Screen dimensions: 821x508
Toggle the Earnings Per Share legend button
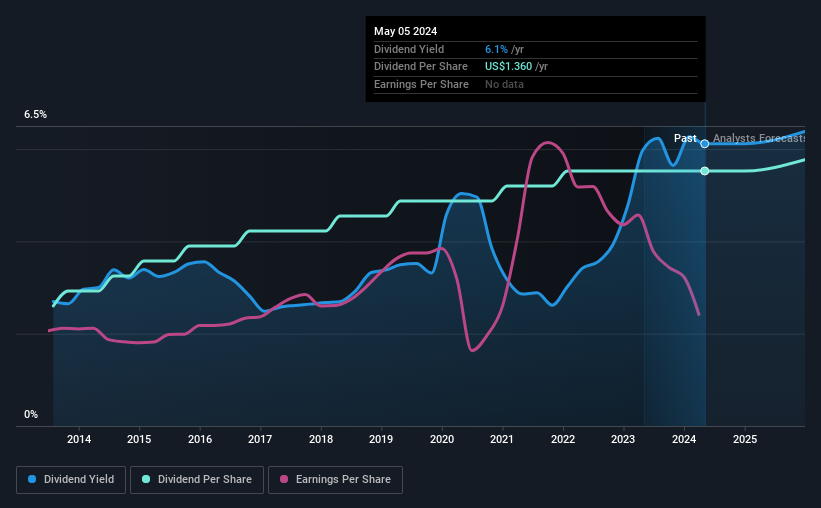click(x=336, y=480)
